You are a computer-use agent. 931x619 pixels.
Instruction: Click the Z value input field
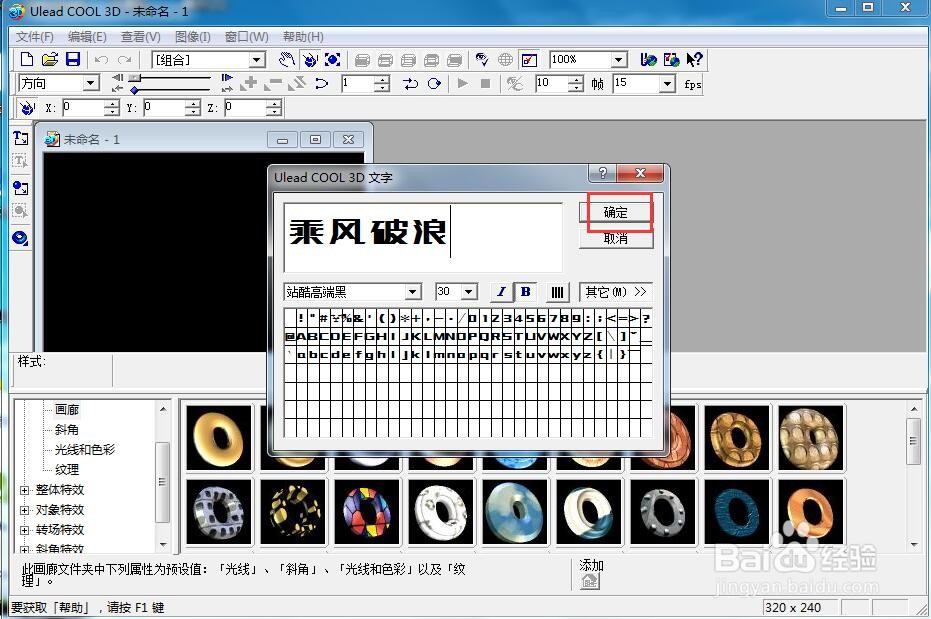coord(245,108)
